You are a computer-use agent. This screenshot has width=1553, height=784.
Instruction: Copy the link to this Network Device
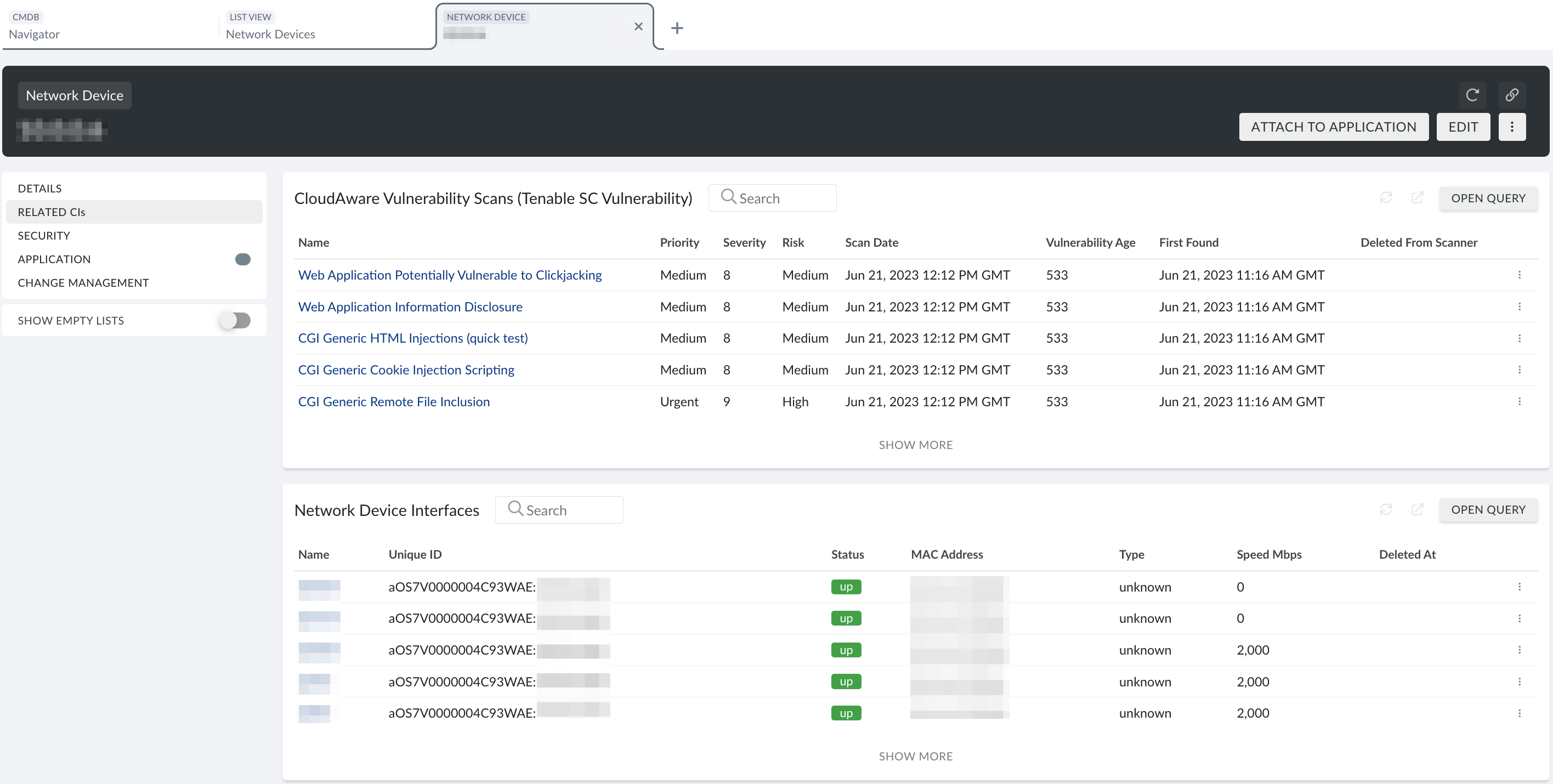[x=1512, y=95]
